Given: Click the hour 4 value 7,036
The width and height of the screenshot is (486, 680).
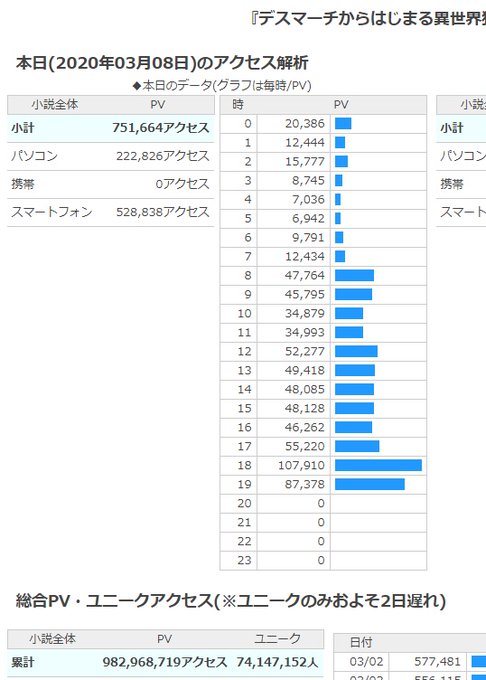Looking at the screenshot, I should (x=308, y=199).
